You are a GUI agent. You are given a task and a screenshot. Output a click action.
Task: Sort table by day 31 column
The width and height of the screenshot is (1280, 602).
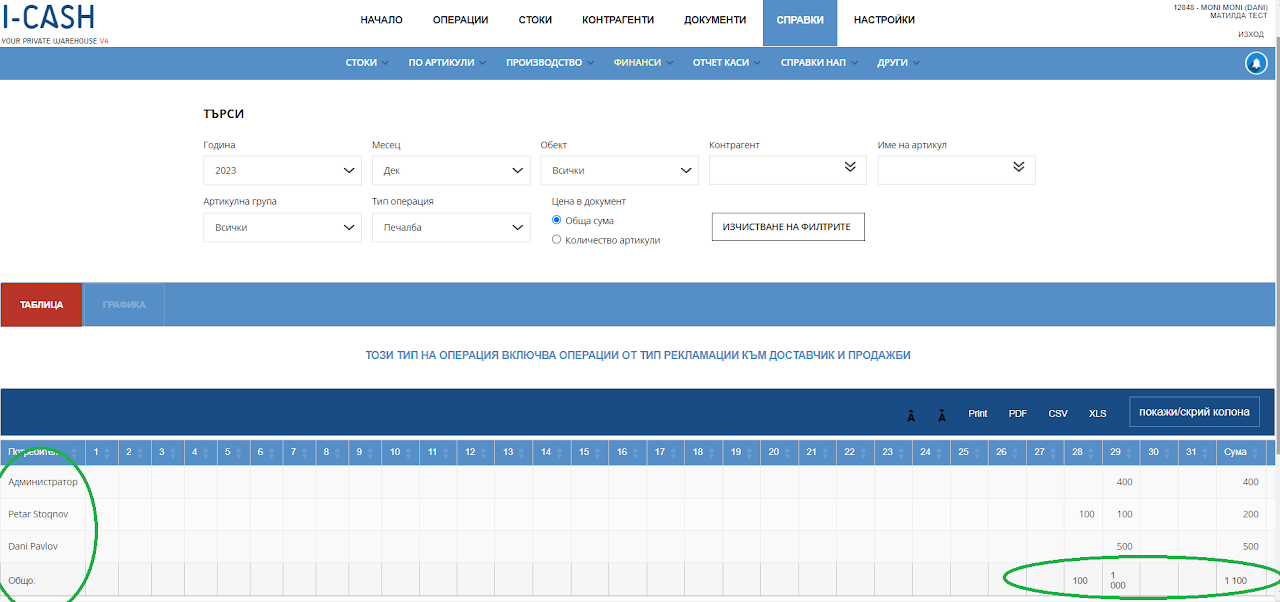pyautogui.click(x=1197, y=452)
